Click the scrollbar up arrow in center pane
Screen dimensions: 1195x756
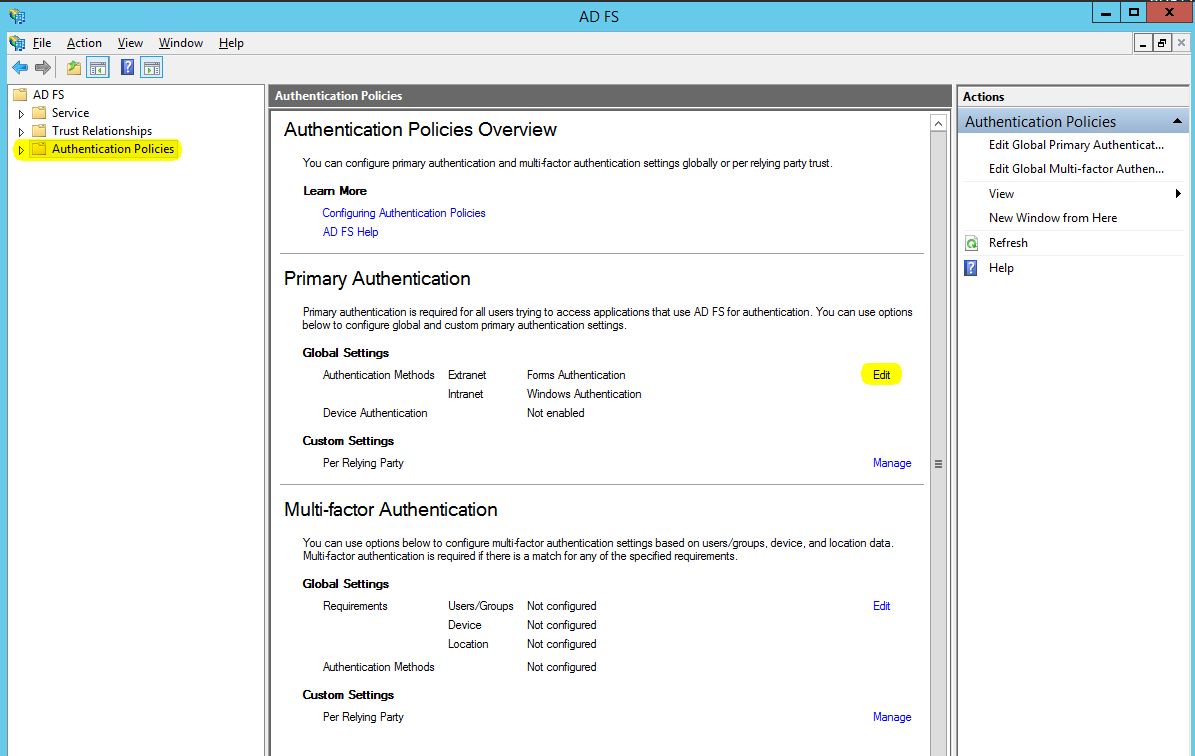938,123
